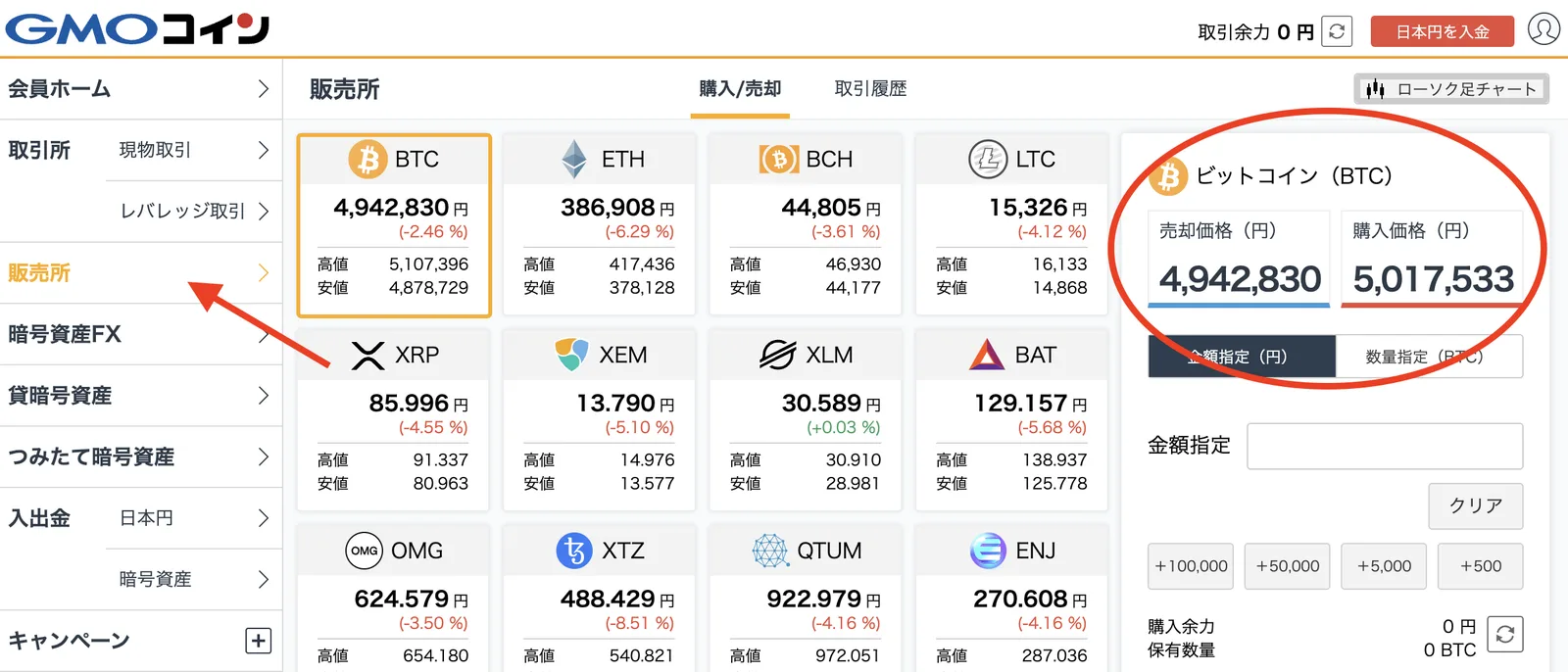
Task: Refresh the trading balance at top
Action: (1337, 31)
